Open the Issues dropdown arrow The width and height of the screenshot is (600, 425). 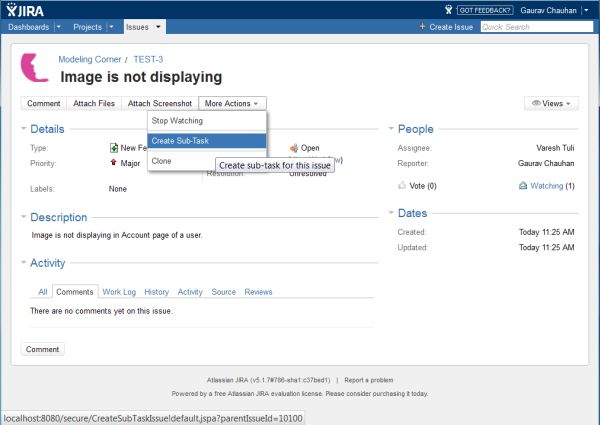(x=158, y=27)
